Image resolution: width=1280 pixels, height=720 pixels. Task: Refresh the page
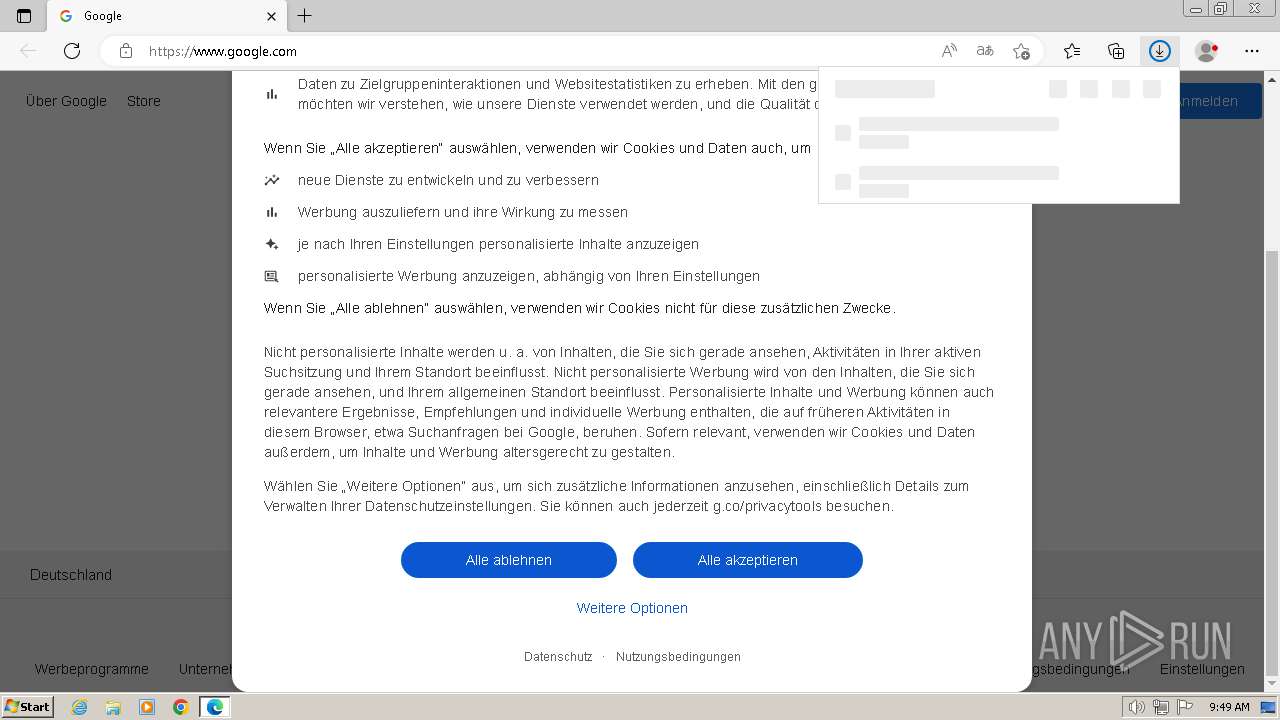tap(72, 51)
